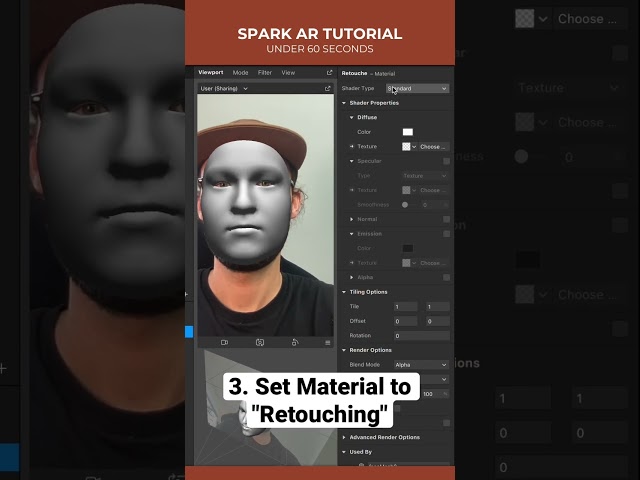The image size is (640, 480).
Task: Click Choose button for Diffuse Texture
Action: point(433,147)
